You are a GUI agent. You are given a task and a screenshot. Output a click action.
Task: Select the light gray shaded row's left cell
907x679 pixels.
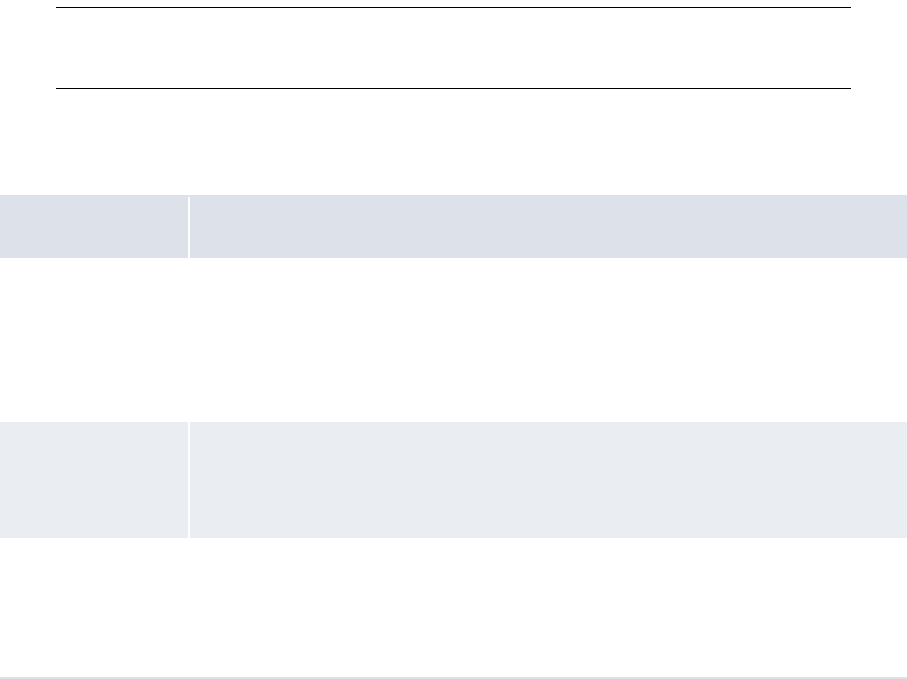94,479
